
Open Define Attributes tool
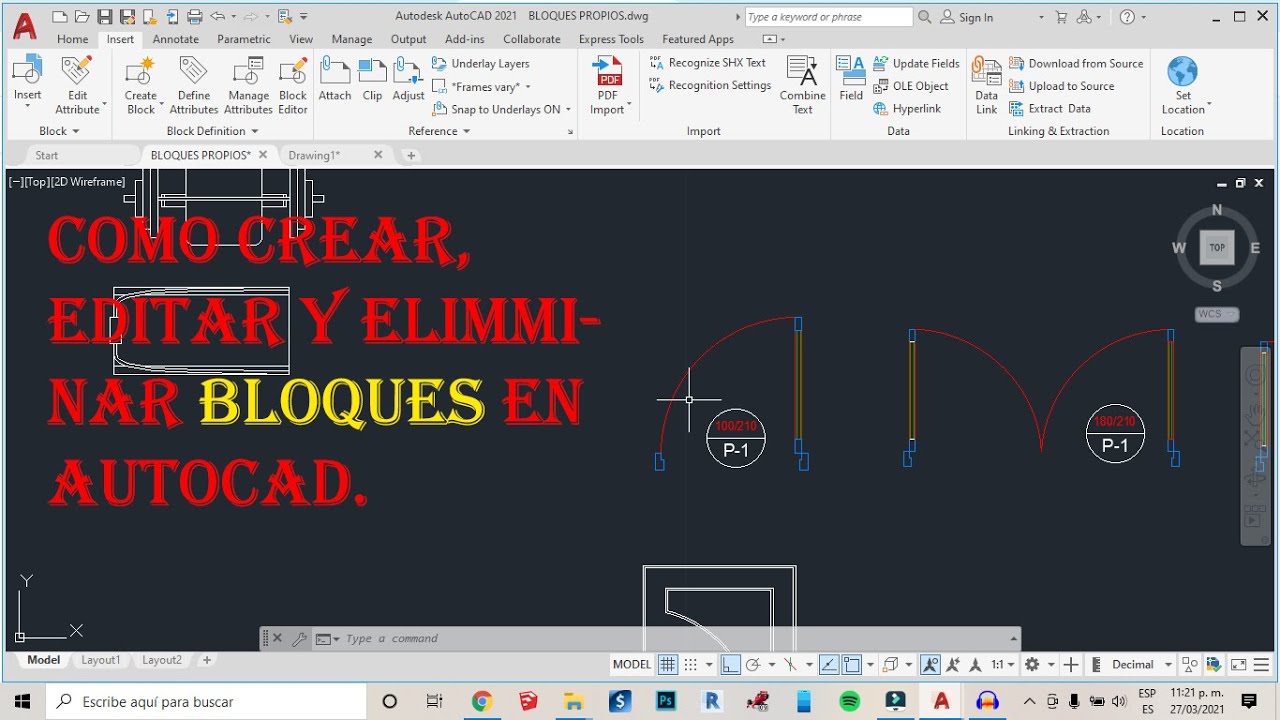(193, 85)
